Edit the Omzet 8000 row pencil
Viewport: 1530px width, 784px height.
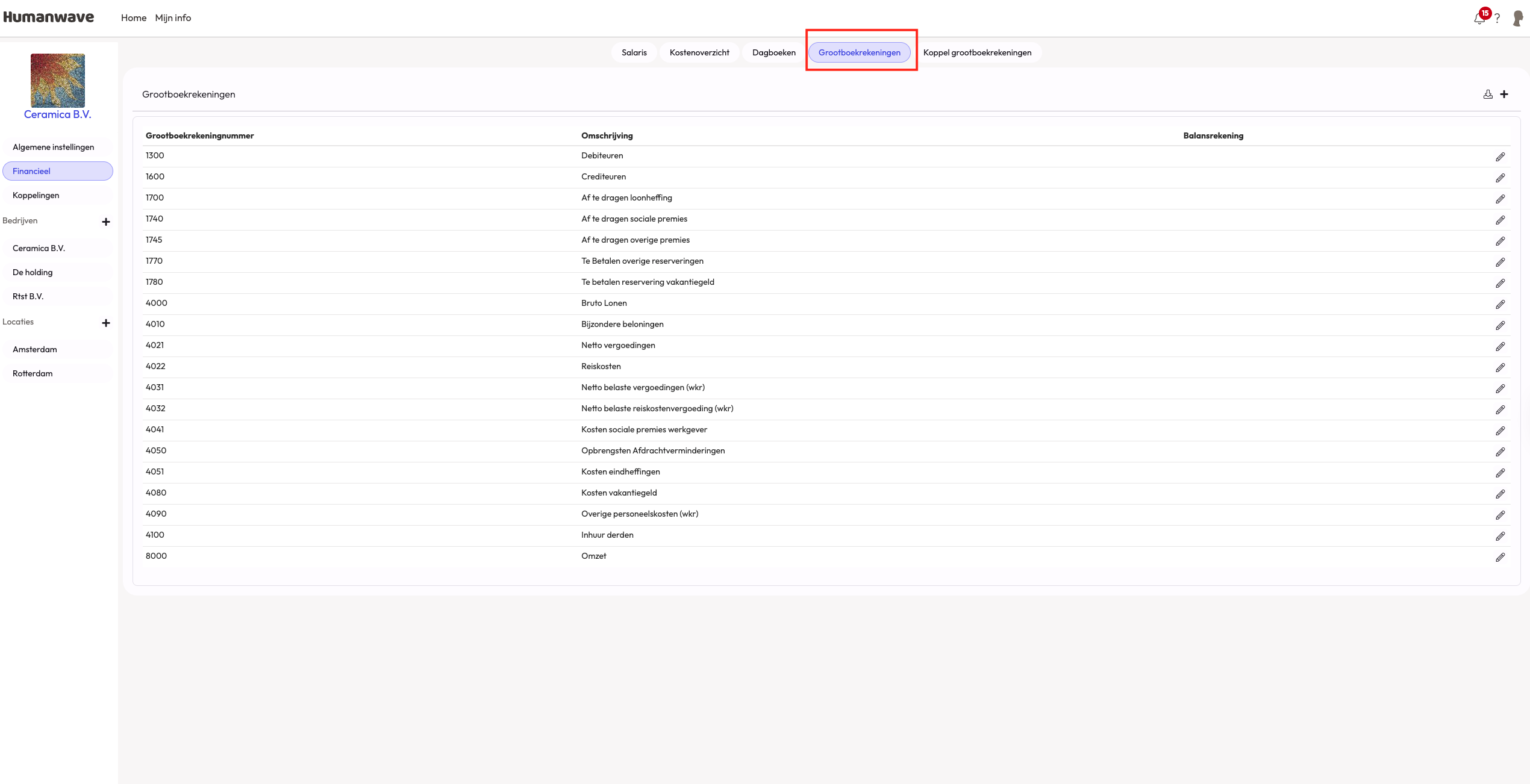click(x=1500, y=557)
